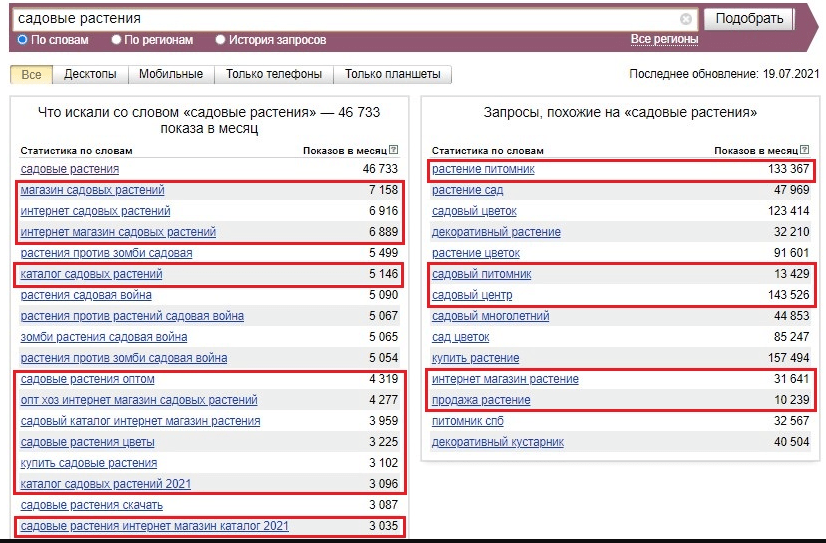The width and height of the screenshot is (826, 543).
Task: Click the 'Подобрать' button
Action: [749, 19]
